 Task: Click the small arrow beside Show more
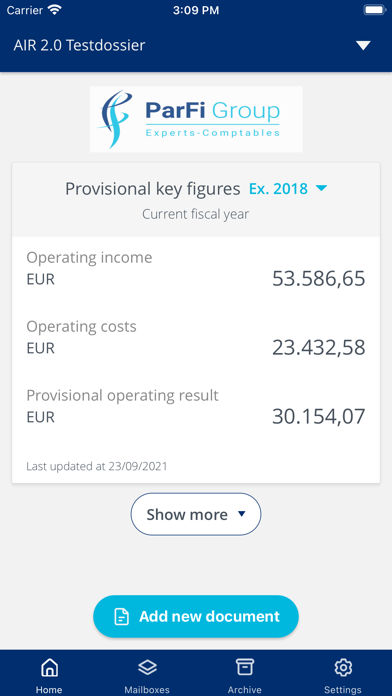(x=242, y=514)
